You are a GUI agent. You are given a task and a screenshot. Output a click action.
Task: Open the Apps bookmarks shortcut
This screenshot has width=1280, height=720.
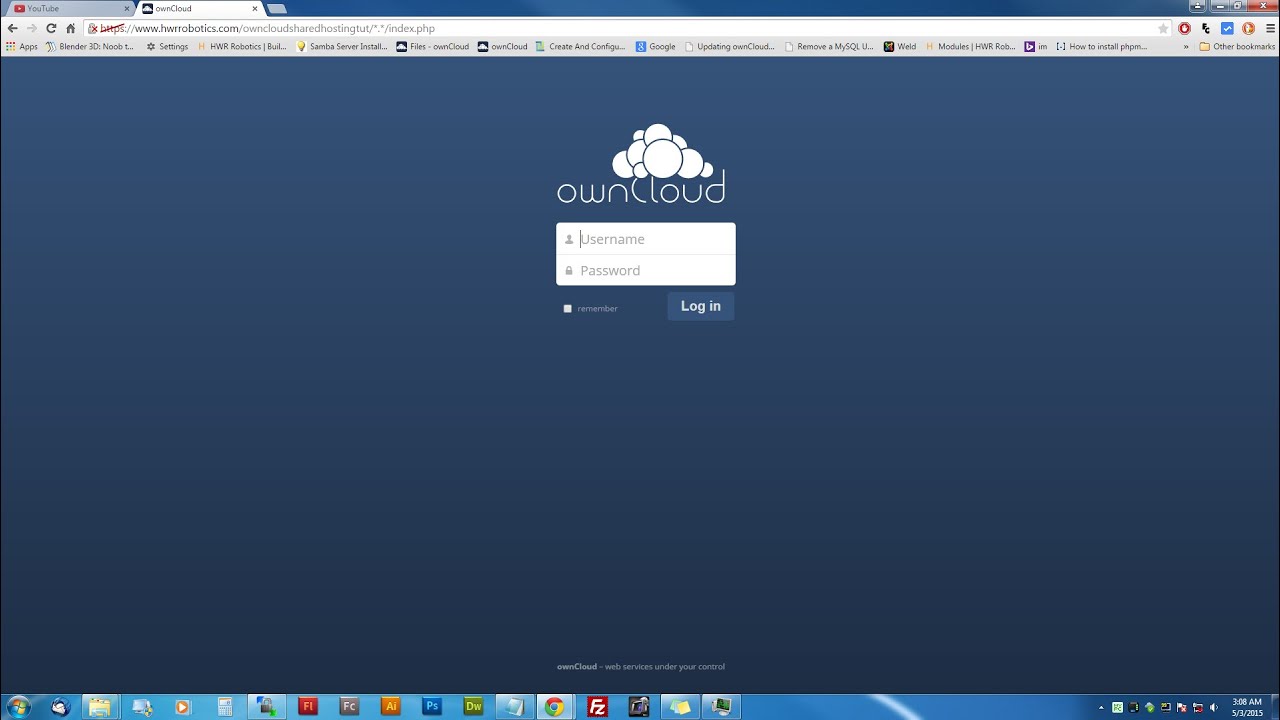pos(22,46)
